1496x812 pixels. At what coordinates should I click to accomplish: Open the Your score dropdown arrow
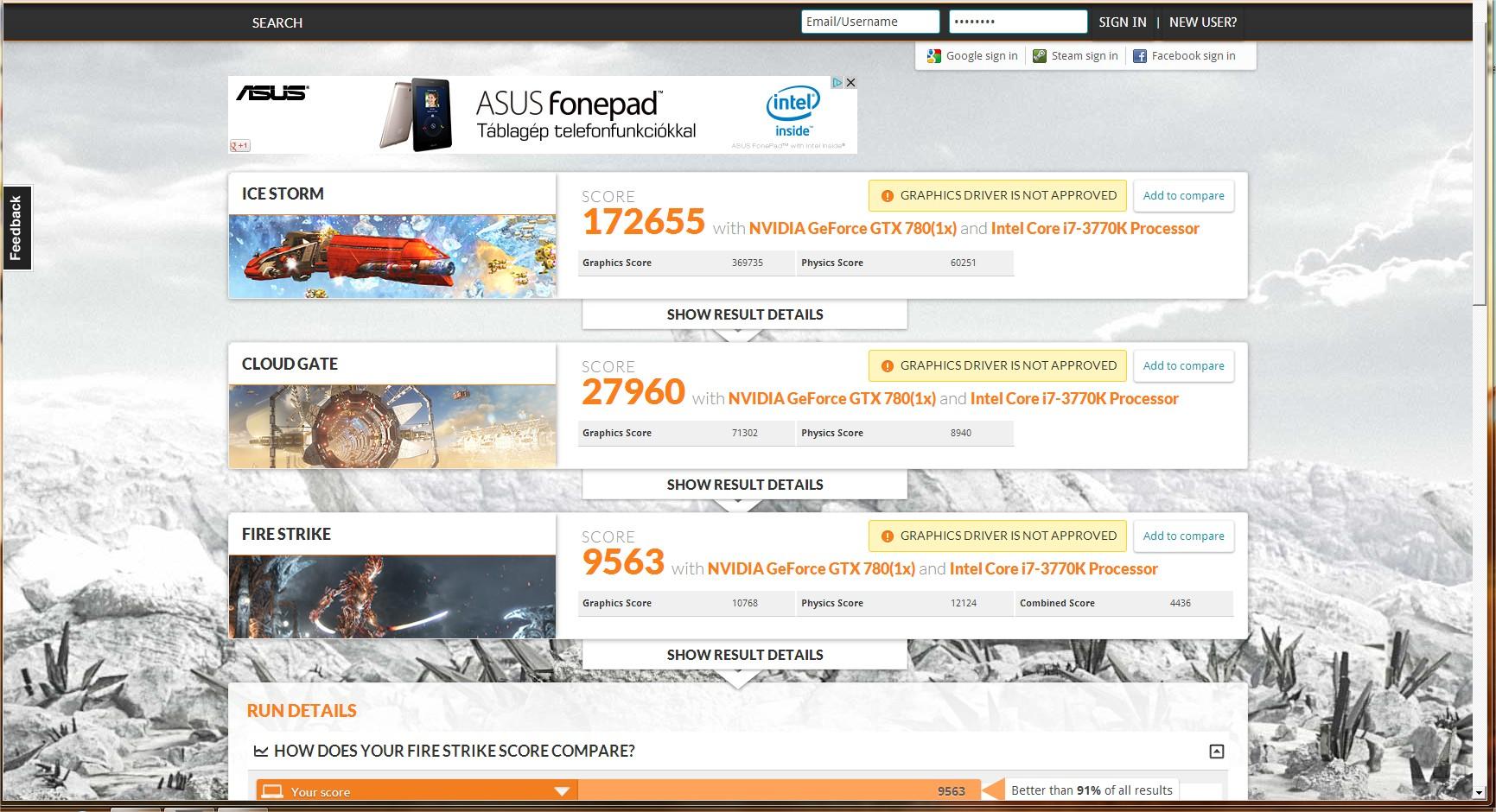click(562, 791)
